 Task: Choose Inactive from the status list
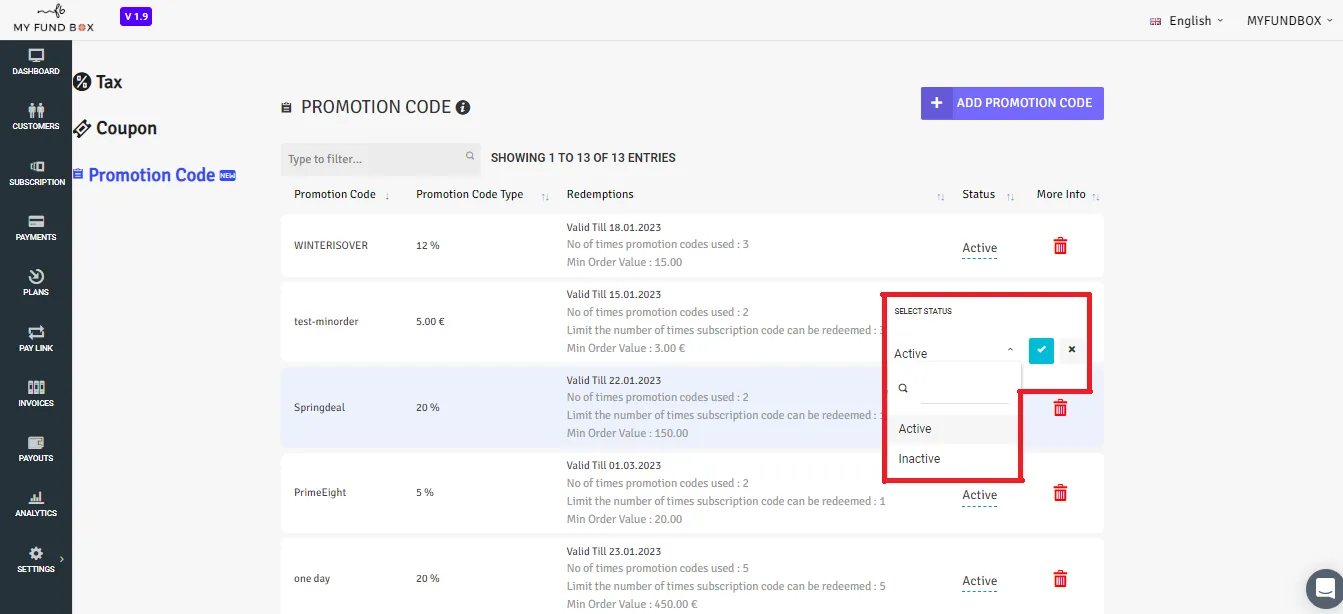953,459
